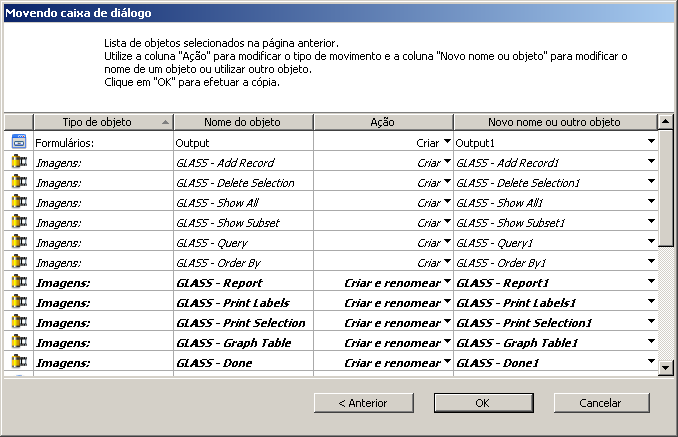Expand Ação dropdown for GLASS - Report
The image size is (678, 437).
[x=447, y=282]
